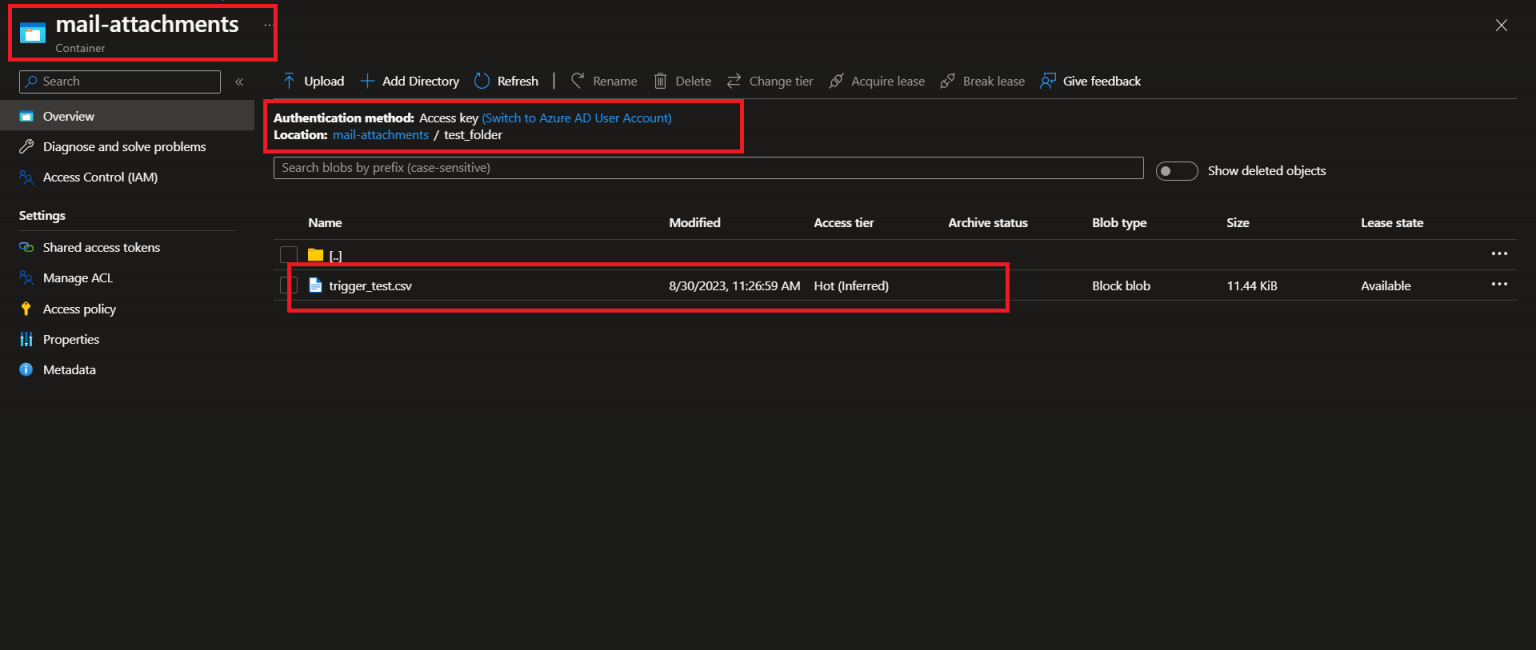Select the Add Directory tool
Screen dimensions: 1536x650
(409, 81)
